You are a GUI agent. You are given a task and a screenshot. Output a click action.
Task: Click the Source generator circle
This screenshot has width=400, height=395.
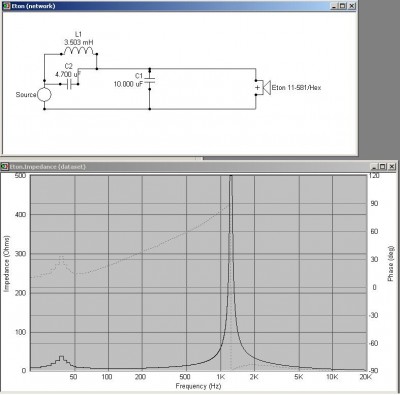(44, 95)
